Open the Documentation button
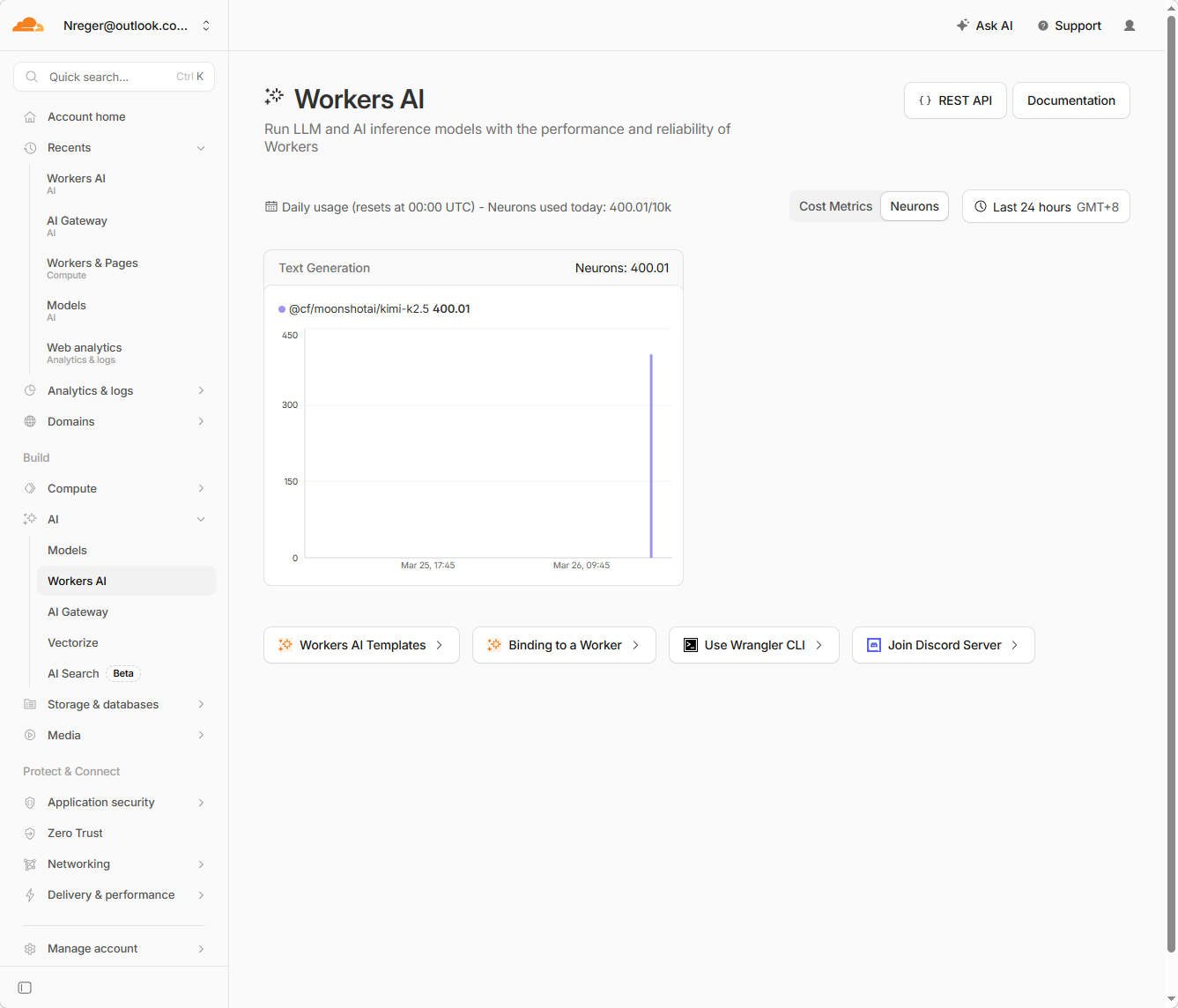This screenshot has height=1008, width=1178. (x=1071, y=100)
